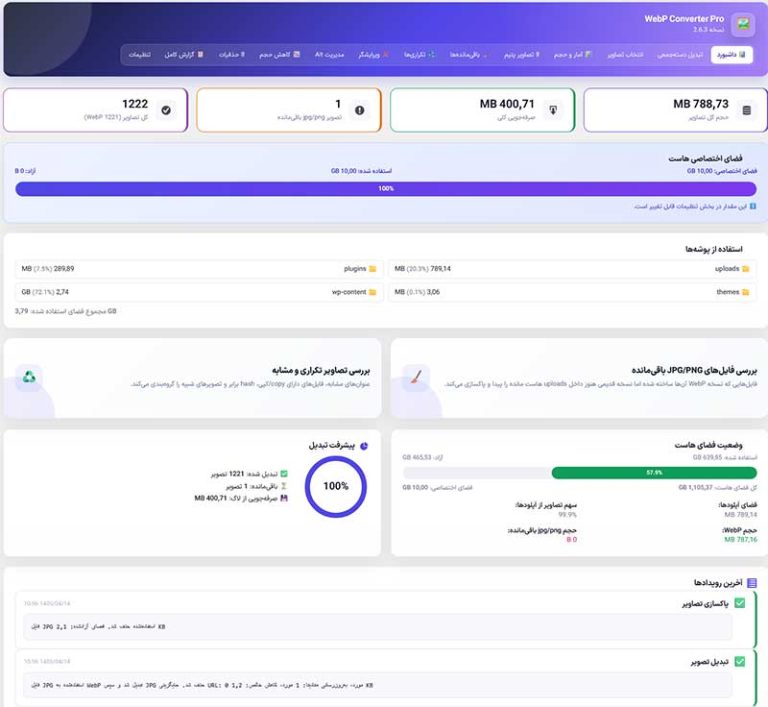Click the info icon beside the settings note
Screen dimensions: 768x707
click(x=753, y=206)
